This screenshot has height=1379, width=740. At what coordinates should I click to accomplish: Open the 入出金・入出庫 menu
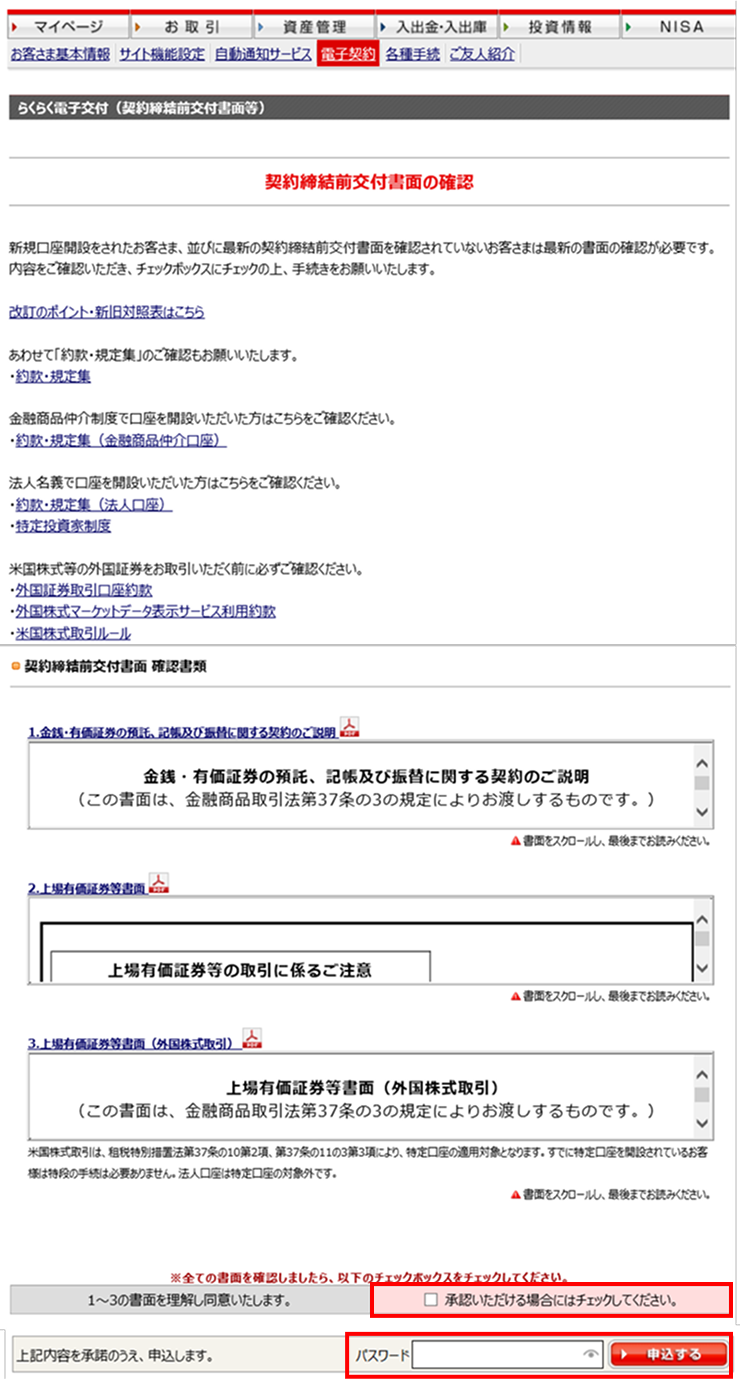(x=436, y=27)
